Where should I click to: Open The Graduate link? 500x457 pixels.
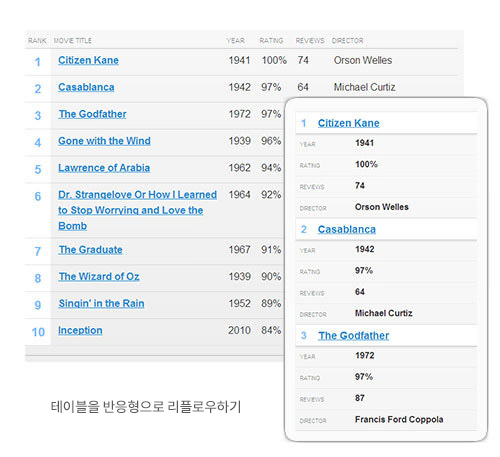coord(90,250)
